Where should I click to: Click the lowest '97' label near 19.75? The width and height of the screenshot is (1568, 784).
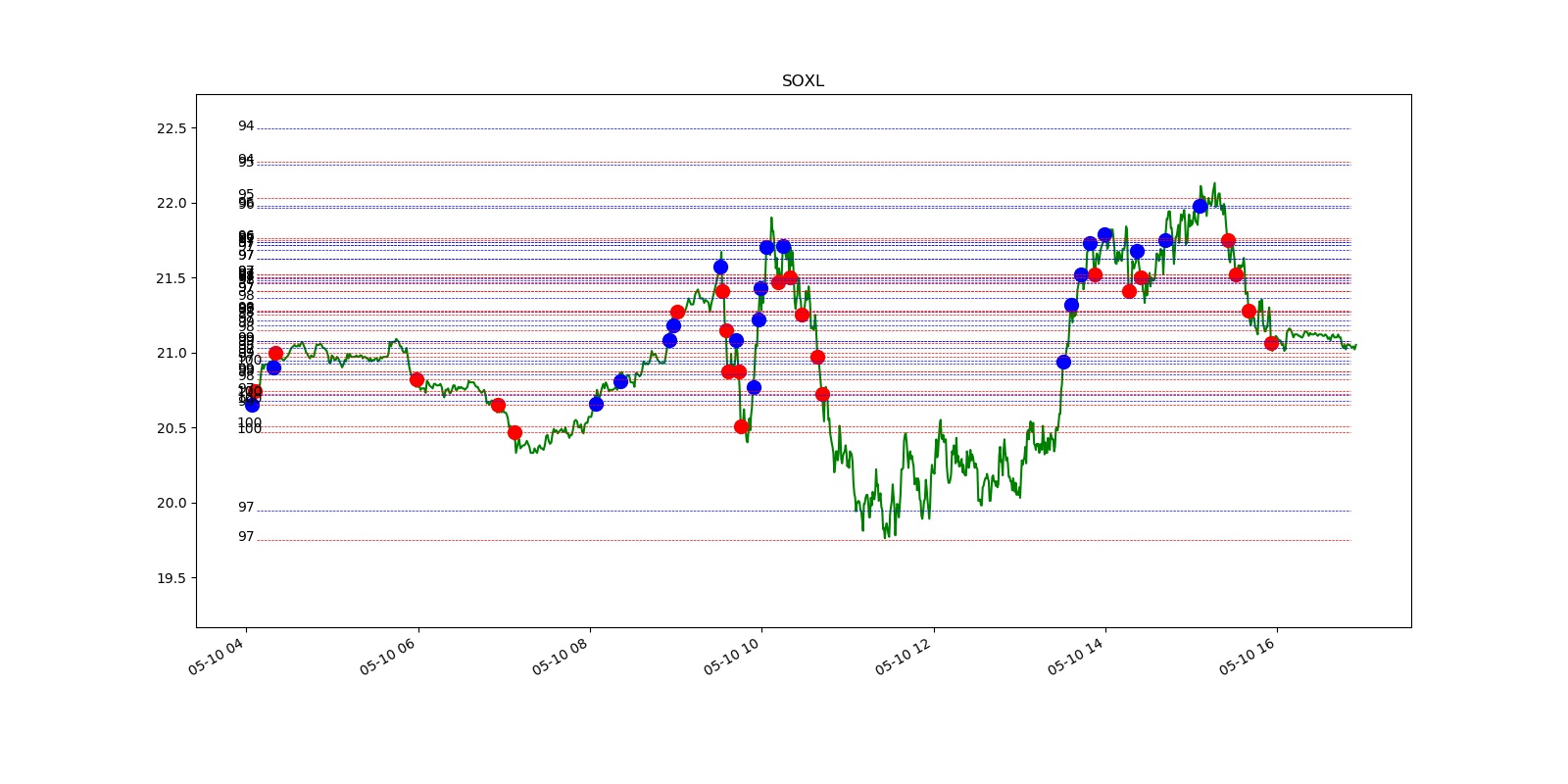pos(246,537)
